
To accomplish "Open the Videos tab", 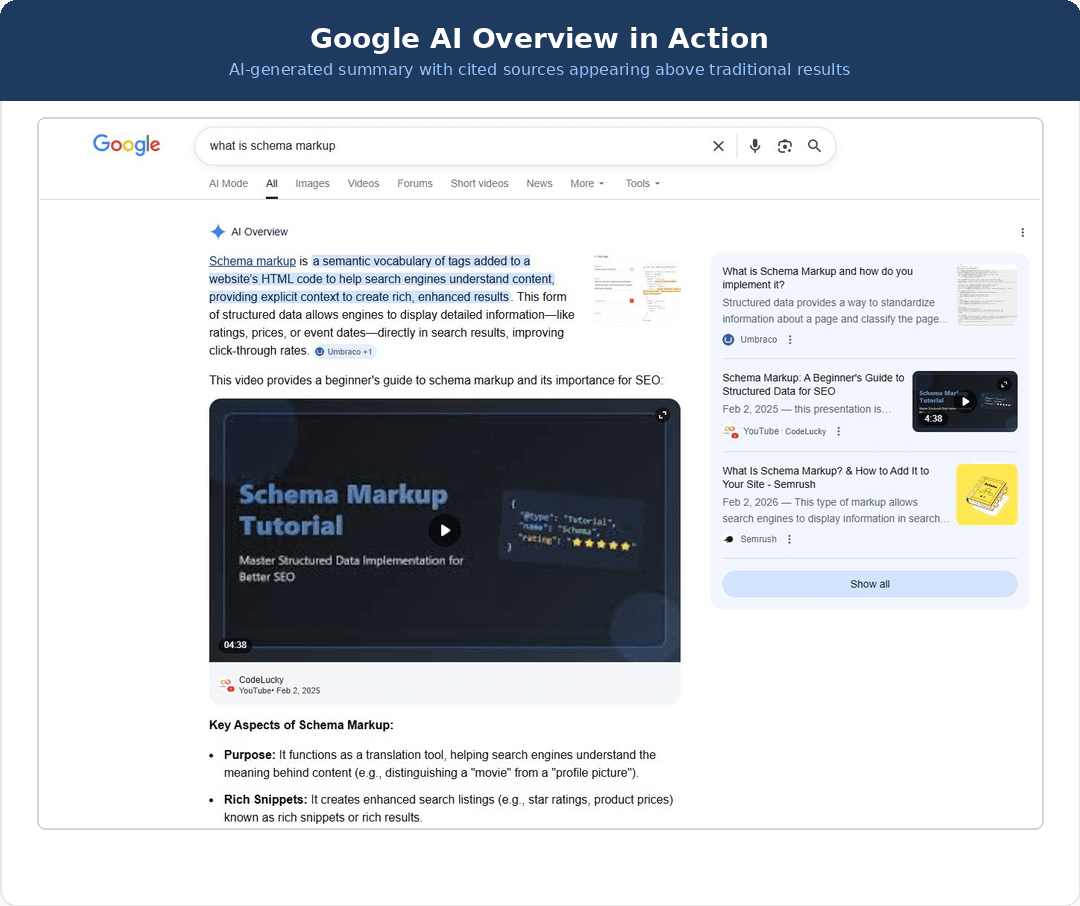I will [x=363, y=183].
